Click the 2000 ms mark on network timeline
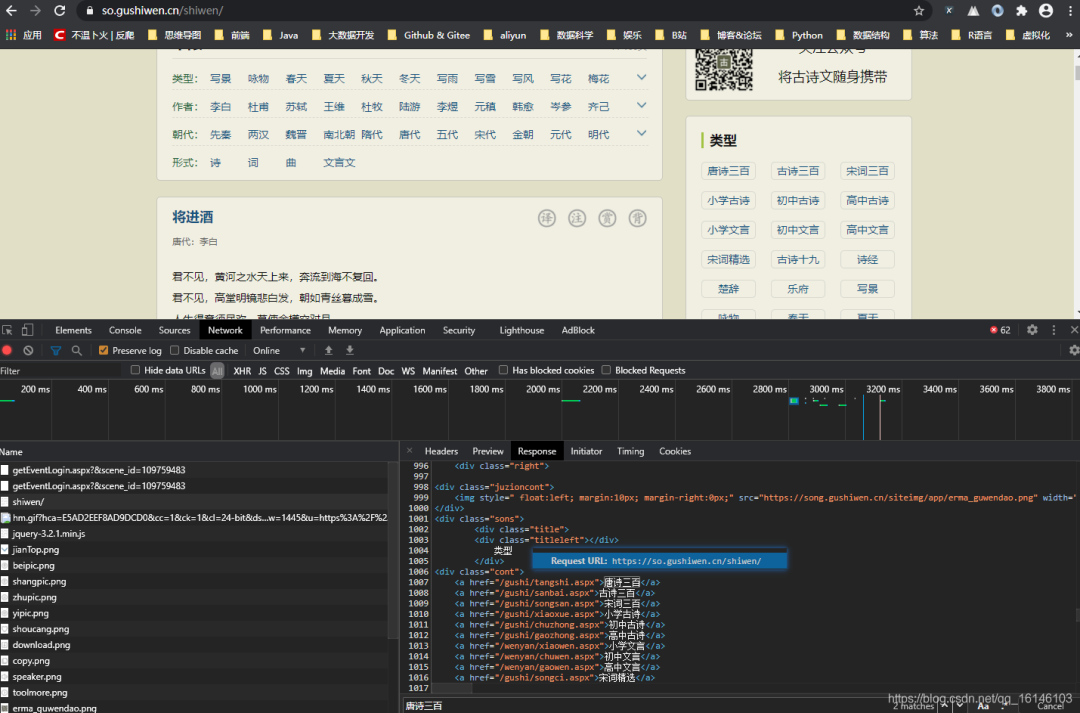1080x713 pixels. click(x=543, y=389)
